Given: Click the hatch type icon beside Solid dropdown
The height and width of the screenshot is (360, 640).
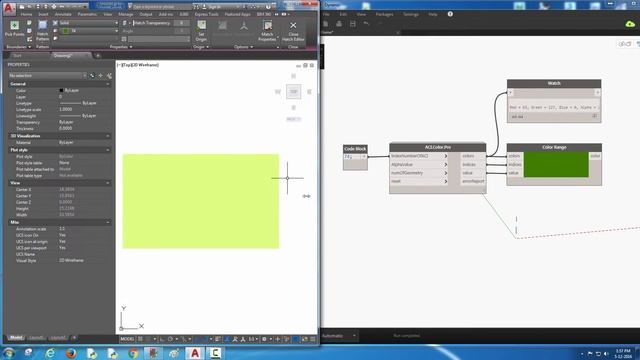Looking at the screenshot, I should pyautogui.click(x=55, y=23).
